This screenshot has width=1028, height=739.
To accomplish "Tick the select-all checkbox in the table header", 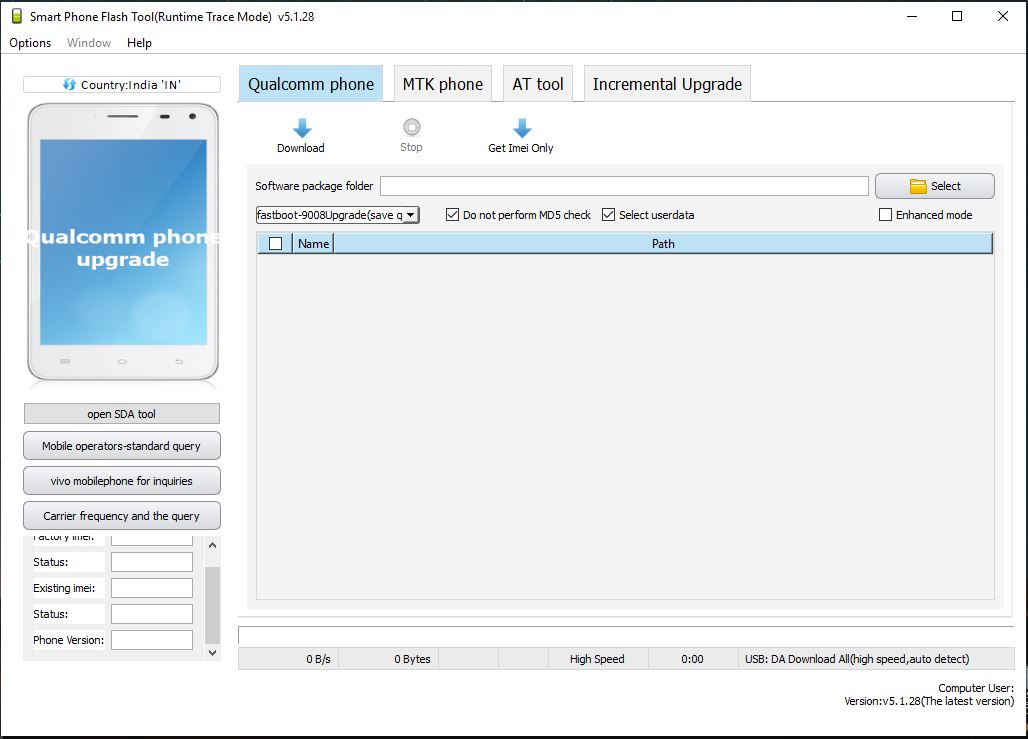I will coord(276,244).
